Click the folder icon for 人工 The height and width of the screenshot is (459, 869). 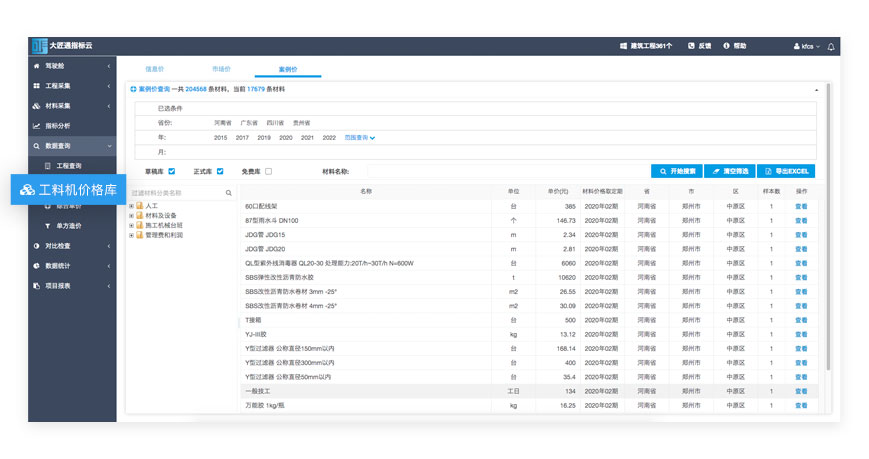(140, 206)
